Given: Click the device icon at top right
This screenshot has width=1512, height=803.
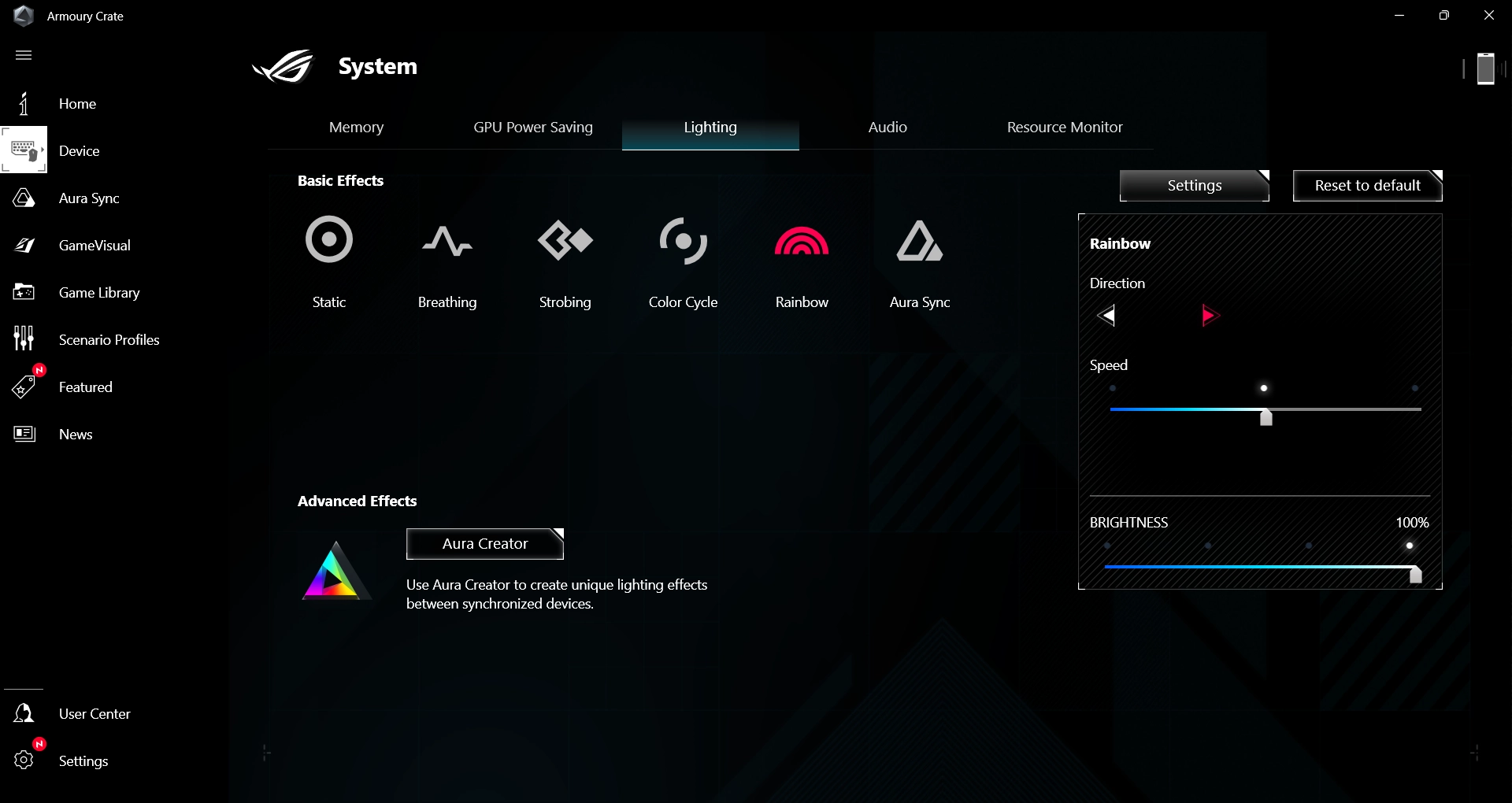Looking at the screenshot, I should [1485, 68].
